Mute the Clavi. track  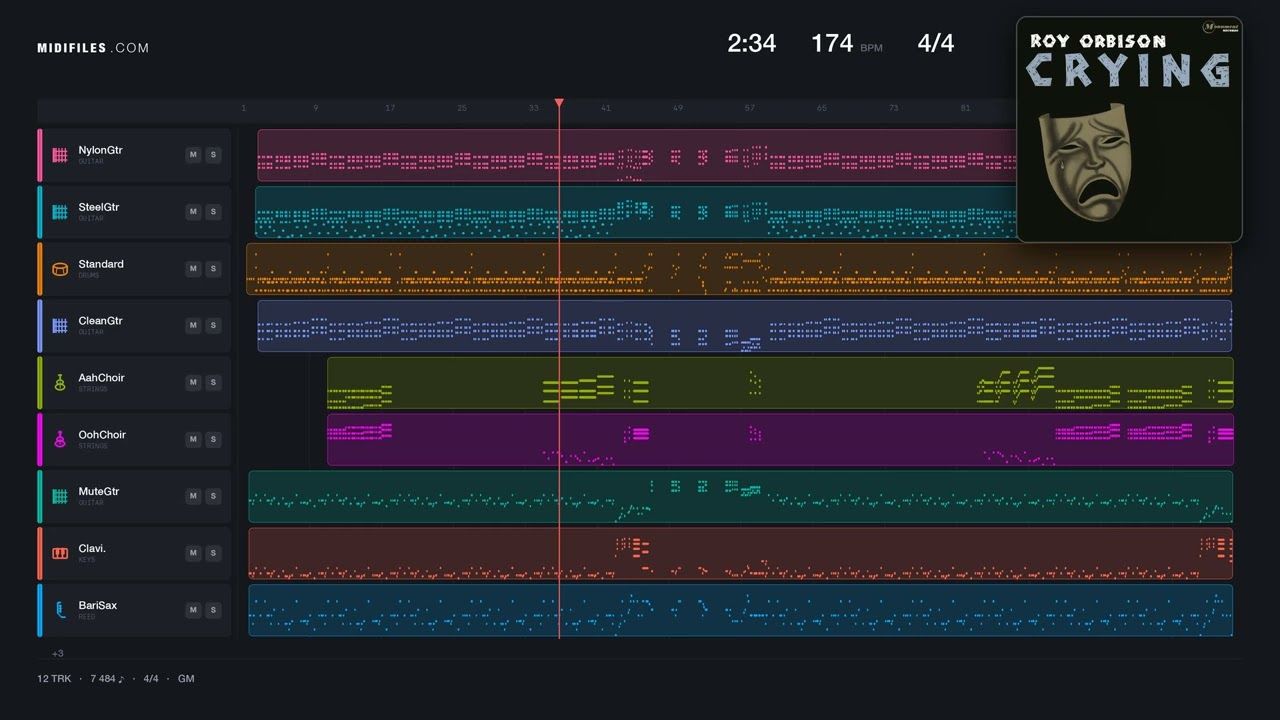193,554
